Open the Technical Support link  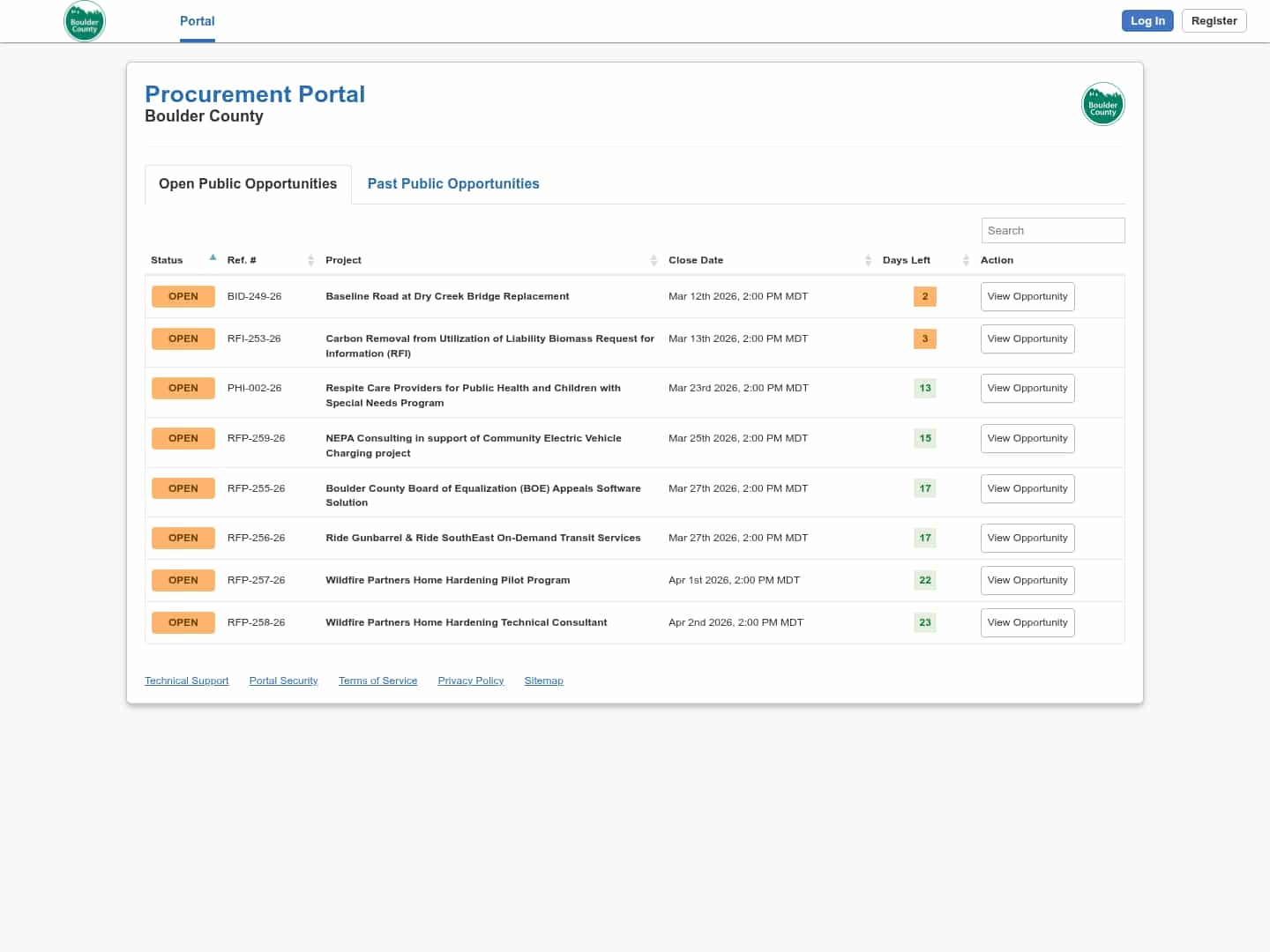(x=187, y=681)
